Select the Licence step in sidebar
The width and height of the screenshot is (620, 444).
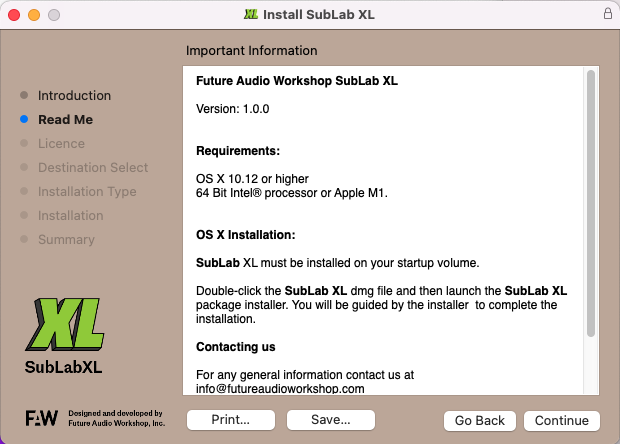click(x=61, y=144)
